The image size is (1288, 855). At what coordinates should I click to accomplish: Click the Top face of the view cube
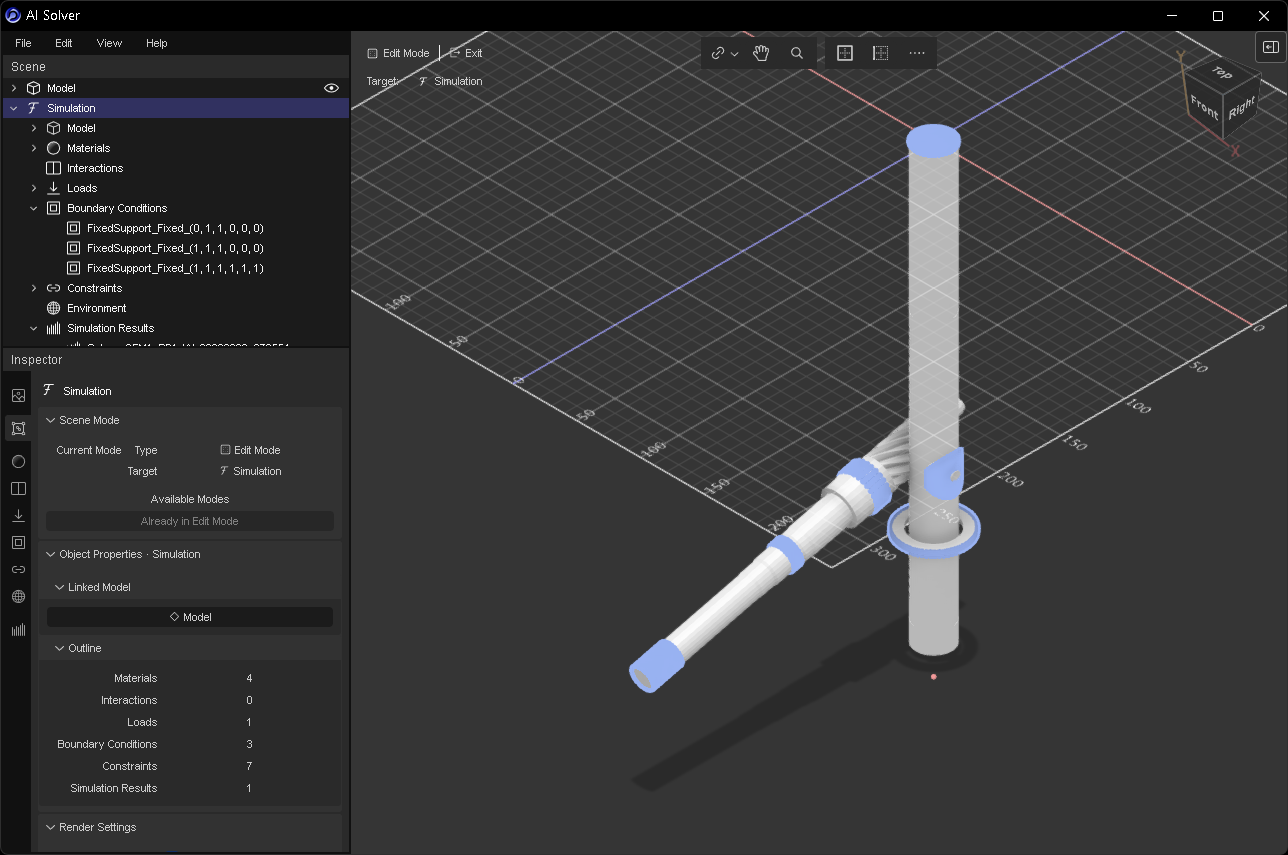1220,71
